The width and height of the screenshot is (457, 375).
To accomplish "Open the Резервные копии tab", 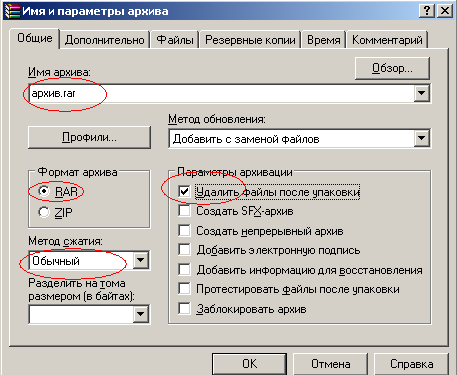I will [250, 40].
